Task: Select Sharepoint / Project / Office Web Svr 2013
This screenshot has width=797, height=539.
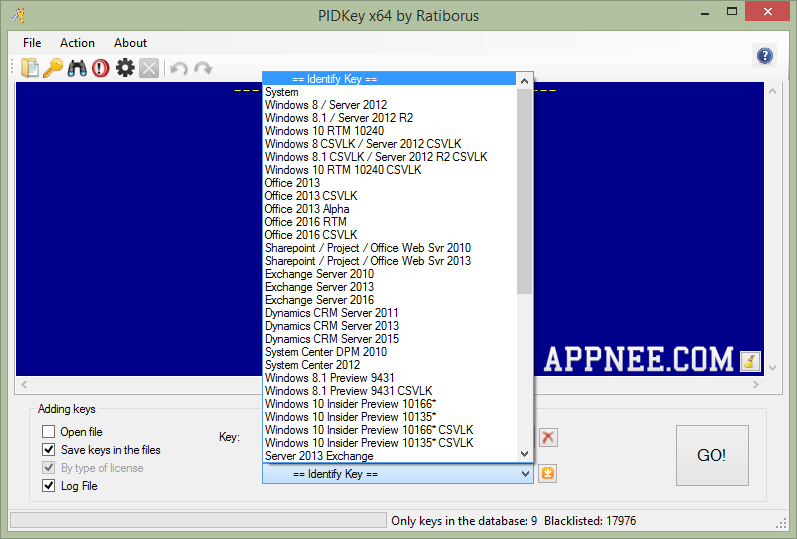Action: (x=389, y=261)
